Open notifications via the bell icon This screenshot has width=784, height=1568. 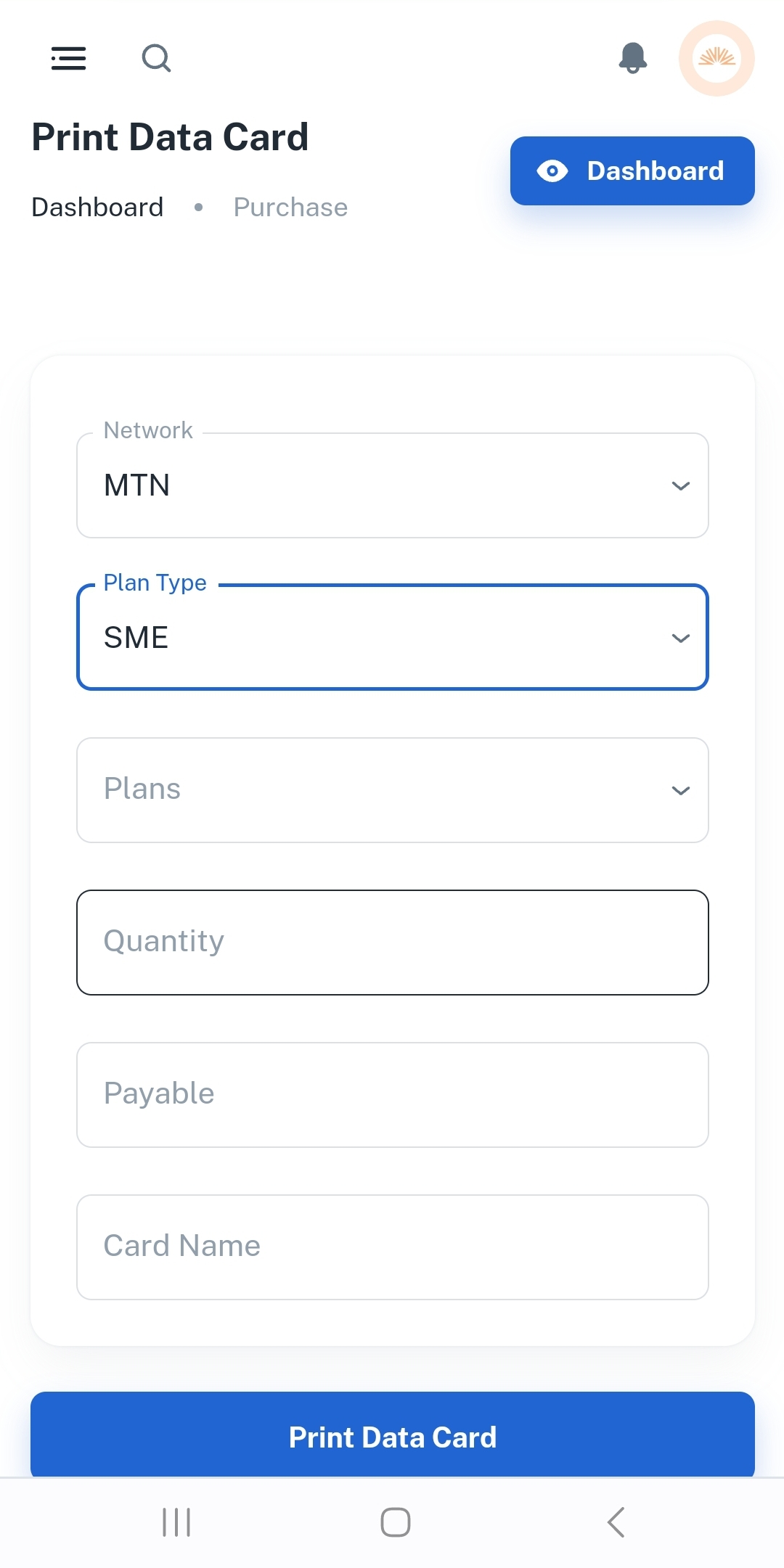(x=633, y=58)
